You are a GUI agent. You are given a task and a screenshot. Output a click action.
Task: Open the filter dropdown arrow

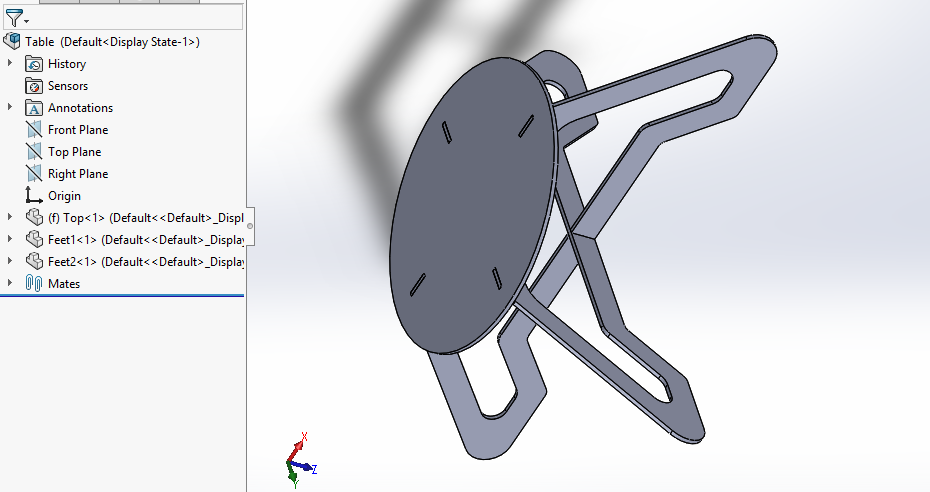tap(27, 21)
